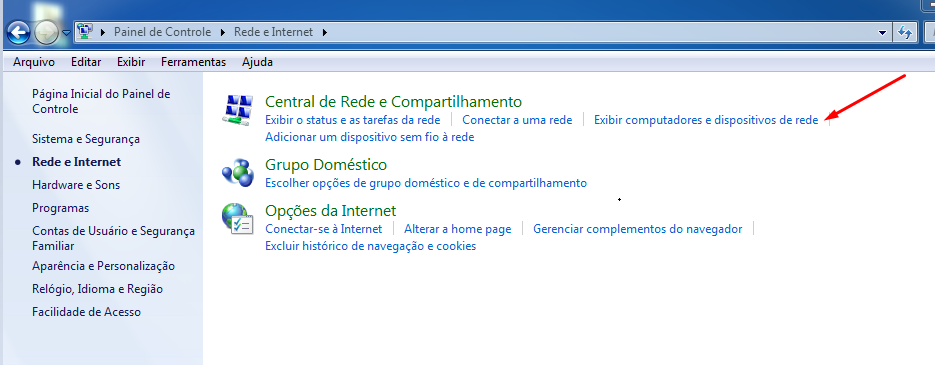Click the Opções da Internet icon

pos(238,219)
